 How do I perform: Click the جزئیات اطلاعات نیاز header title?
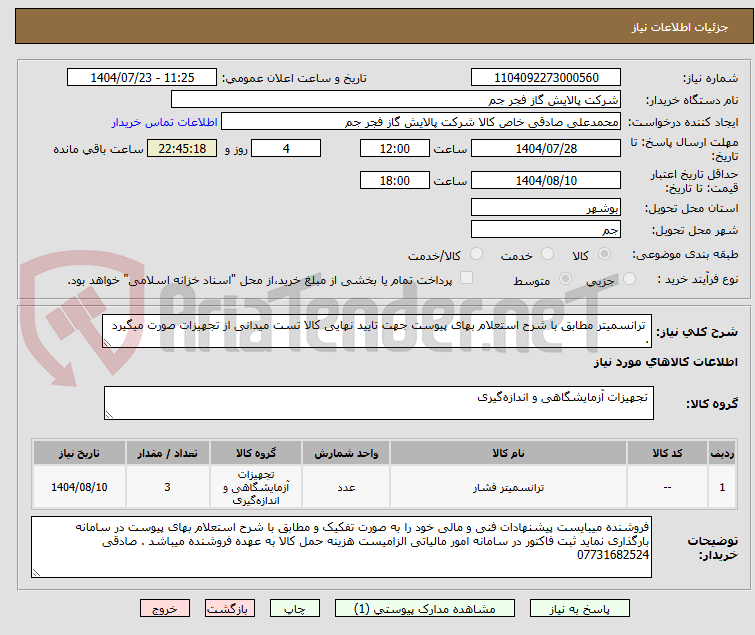[680, 27]
